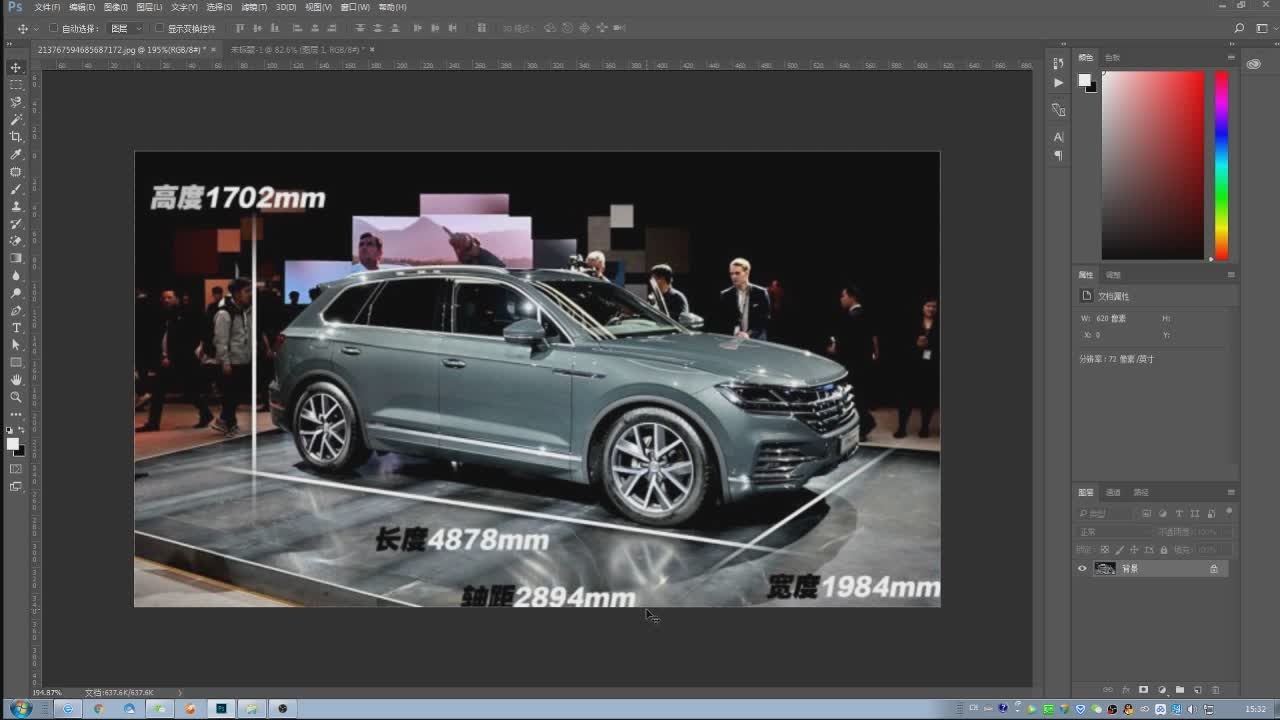The width and height of the screenshot is (1280, 720).
Task: Select the History Brush tool
Action: click(16, 224)
